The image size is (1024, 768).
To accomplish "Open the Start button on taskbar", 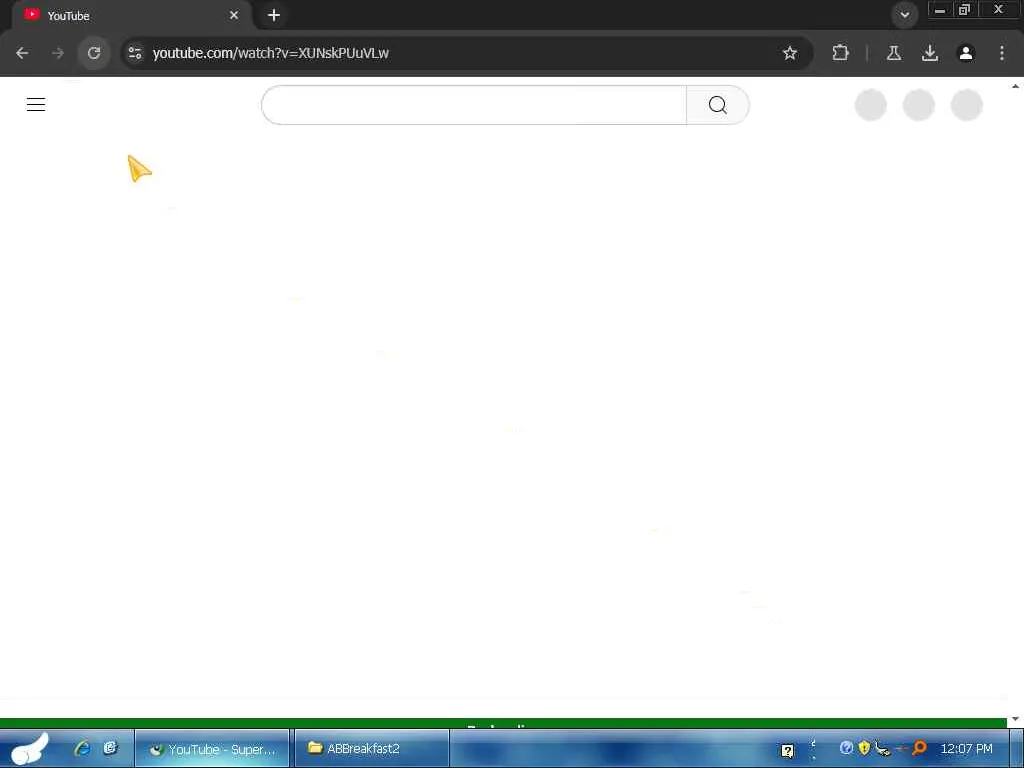I will click(29, 748).
